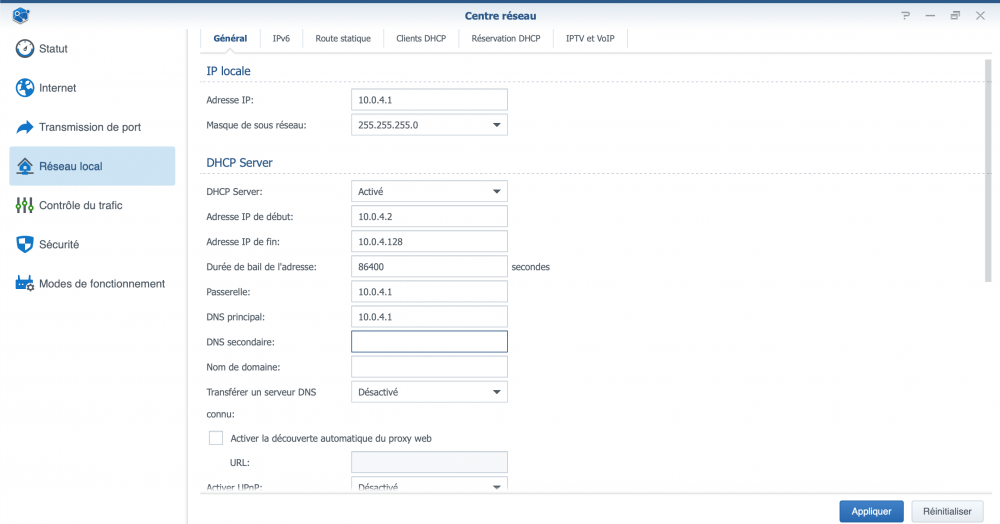Open the Clients DHCP tab
The height and width of the screenshot is (524, 1000).
[x=421, y=39]
